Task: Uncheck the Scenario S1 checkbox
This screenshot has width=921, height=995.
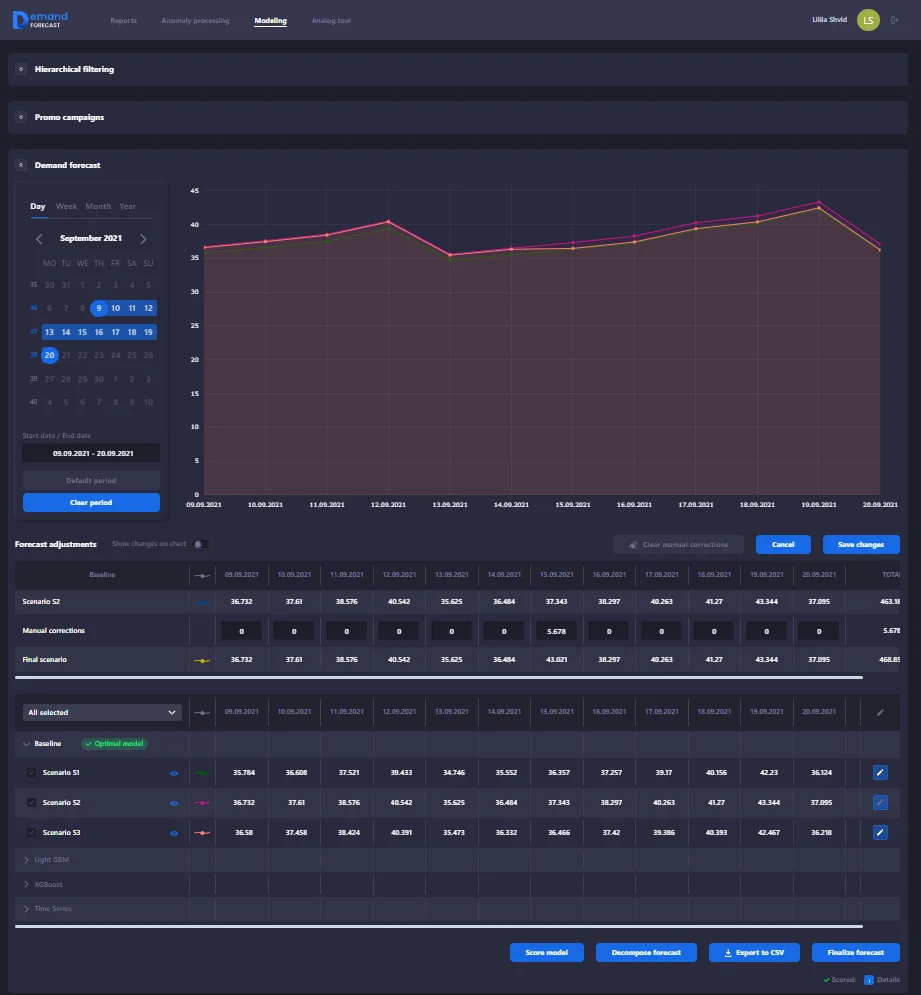Action: pos(31,773)
